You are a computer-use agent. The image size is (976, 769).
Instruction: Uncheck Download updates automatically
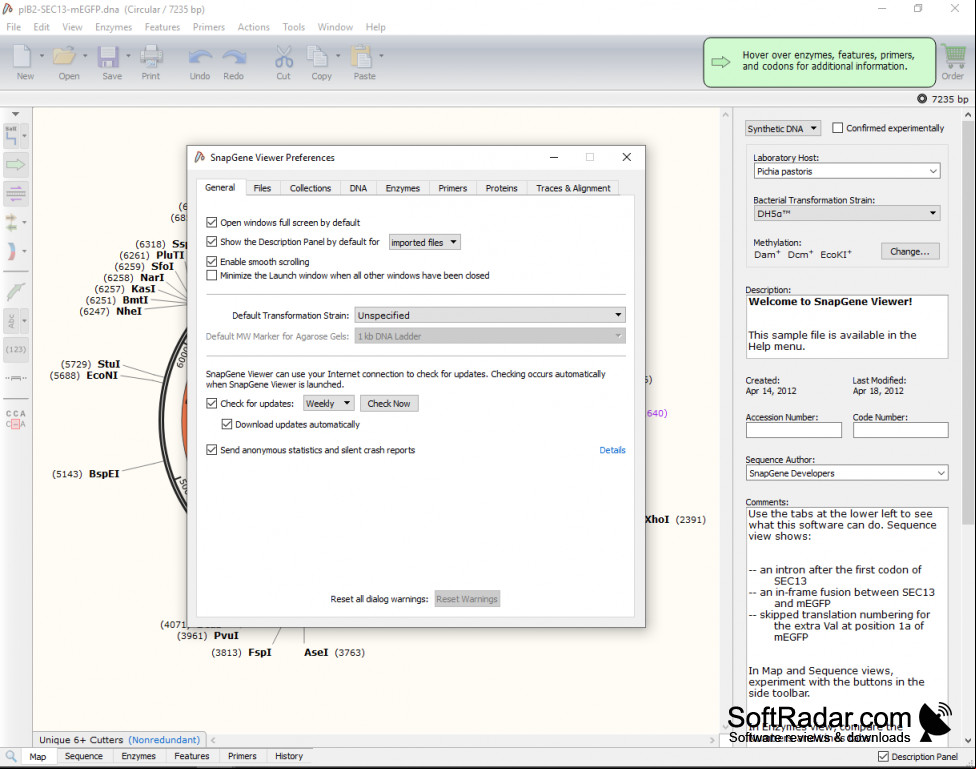[x=227, y=424]
